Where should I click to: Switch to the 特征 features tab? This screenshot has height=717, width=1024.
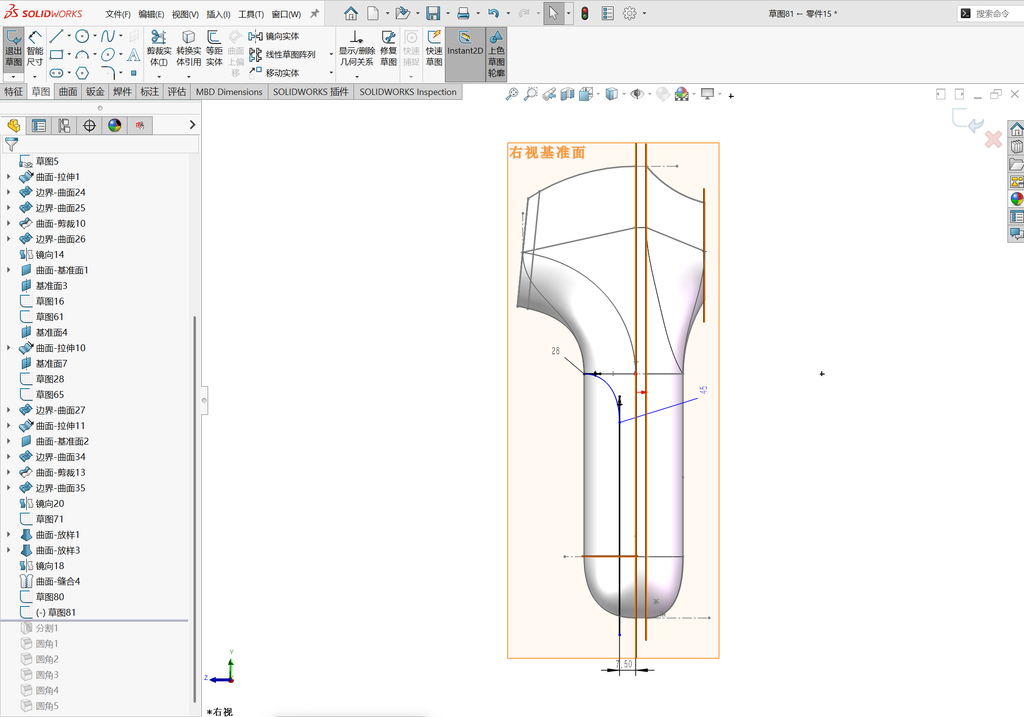tap(14, 92)
